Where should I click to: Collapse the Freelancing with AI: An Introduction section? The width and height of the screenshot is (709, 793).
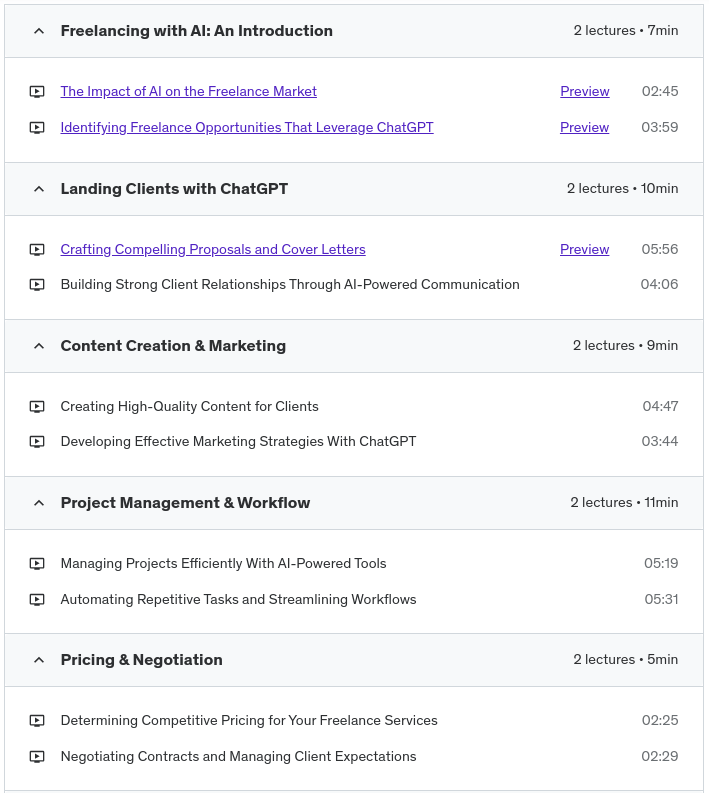pyautogui.click(x=39, y=31)
